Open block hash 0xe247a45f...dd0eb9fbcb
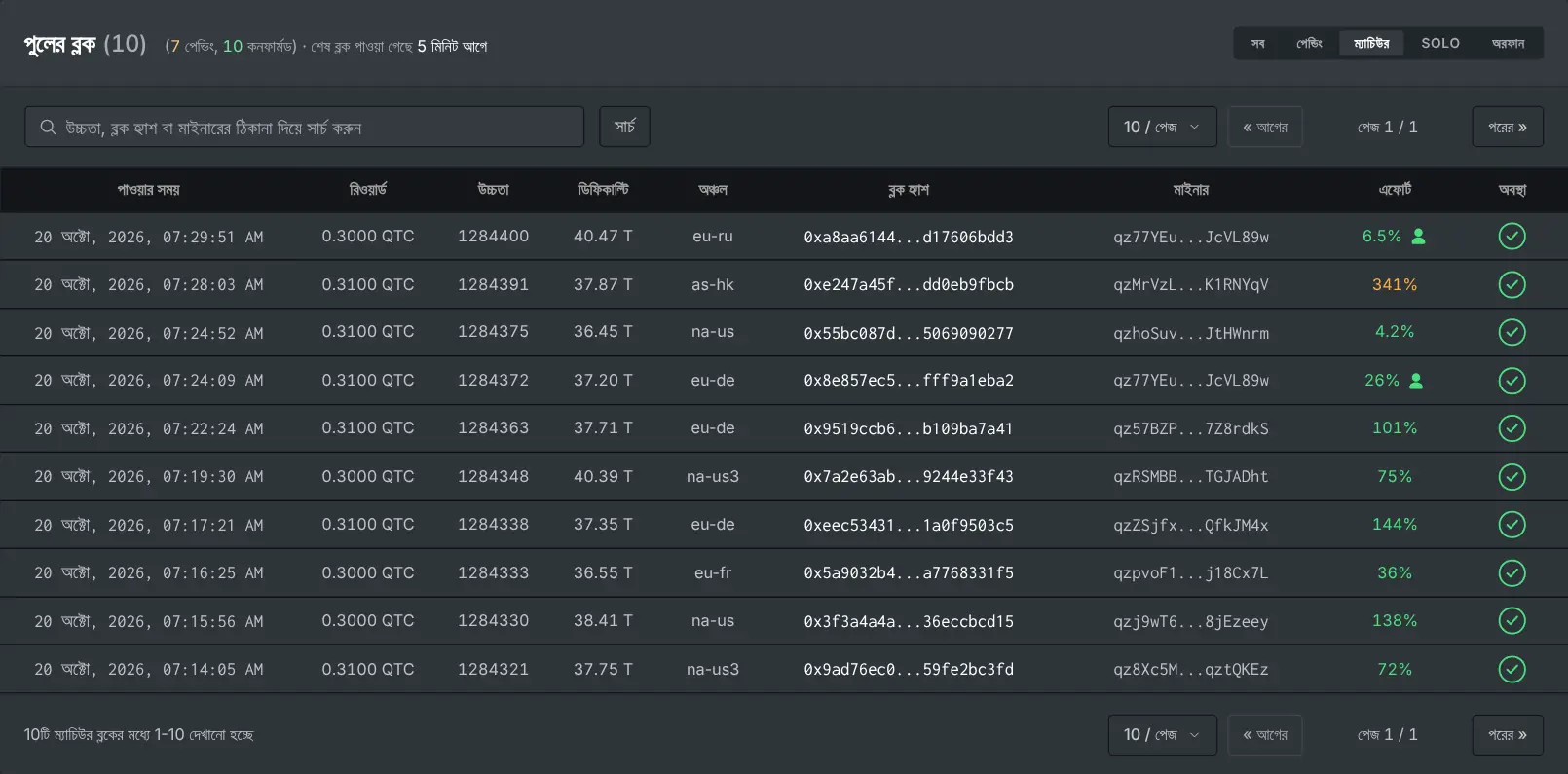This screenshot has width=1568, height=774. tap(909, 284)
